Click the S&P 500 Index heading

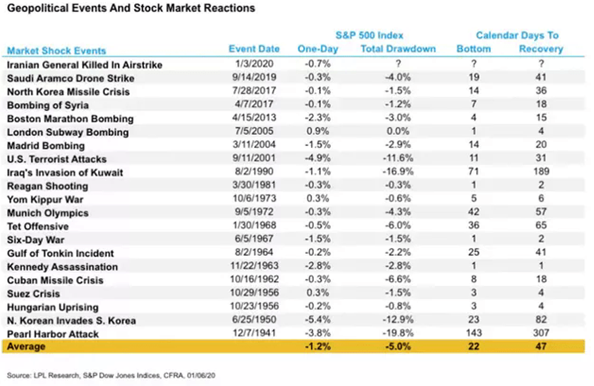coord(369,35)
